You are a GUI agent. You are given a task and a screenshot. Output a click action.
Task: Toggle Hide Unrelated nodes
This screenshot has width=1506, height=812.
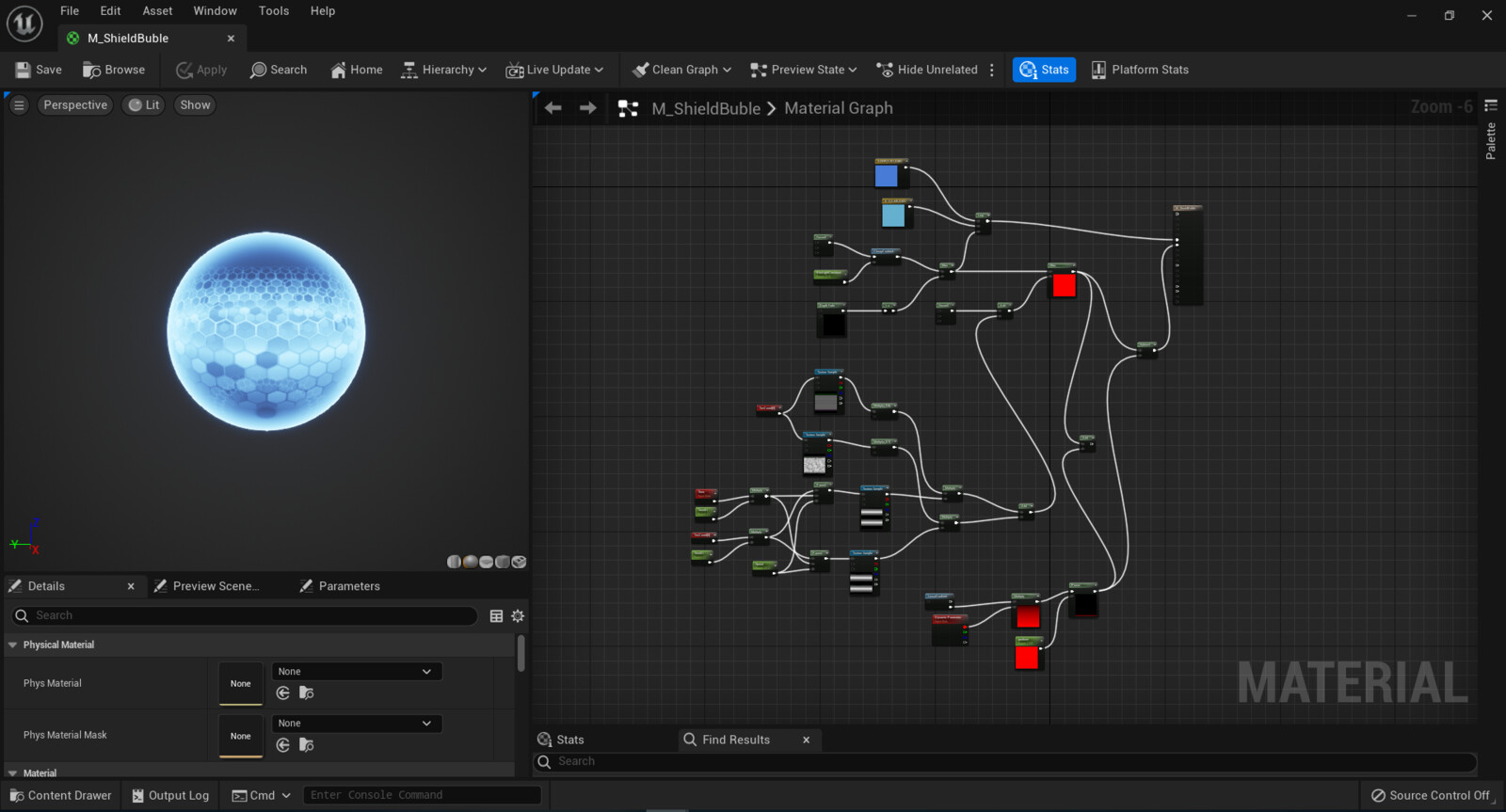926,70
